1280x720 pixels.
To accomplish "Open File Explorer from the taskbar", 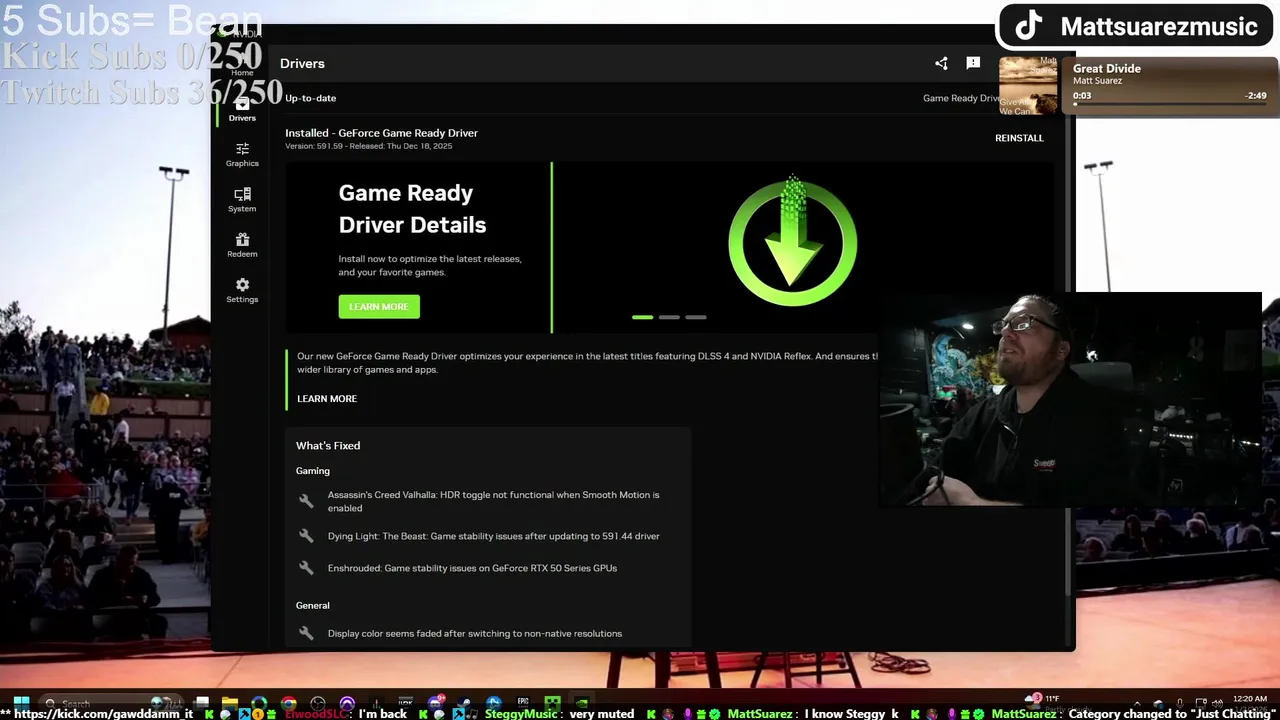I will pos(229,703).
